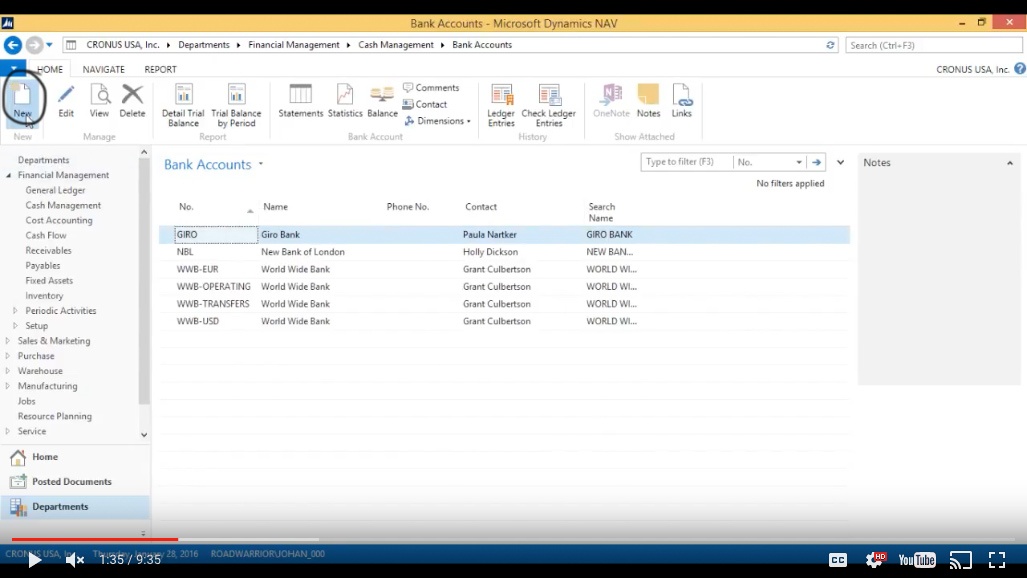Screen dimensions: 1027x578
Task: Open the Balance scales icon
Action: click(383, 100)
